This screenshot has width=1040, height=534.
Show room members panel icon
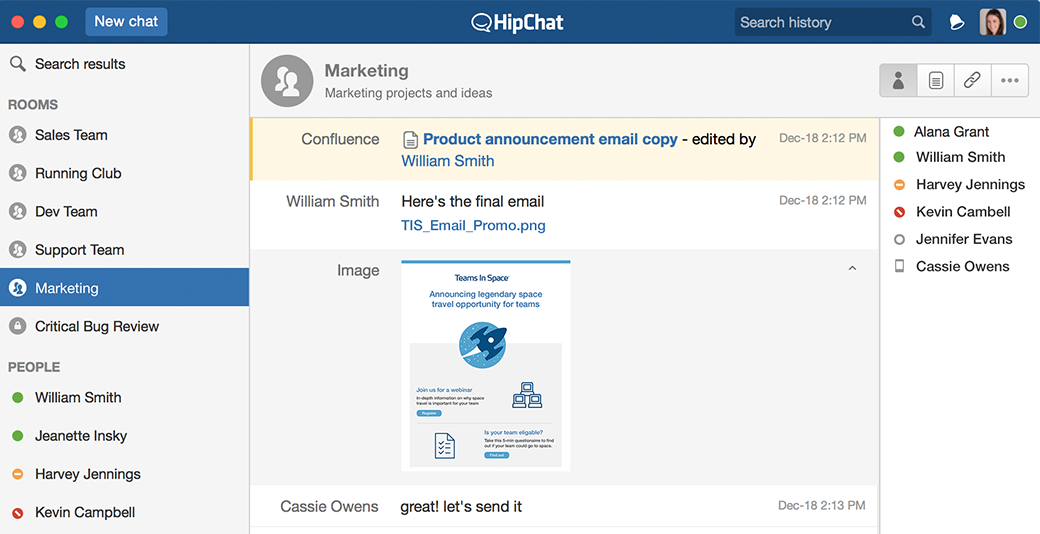coord(899,81)
